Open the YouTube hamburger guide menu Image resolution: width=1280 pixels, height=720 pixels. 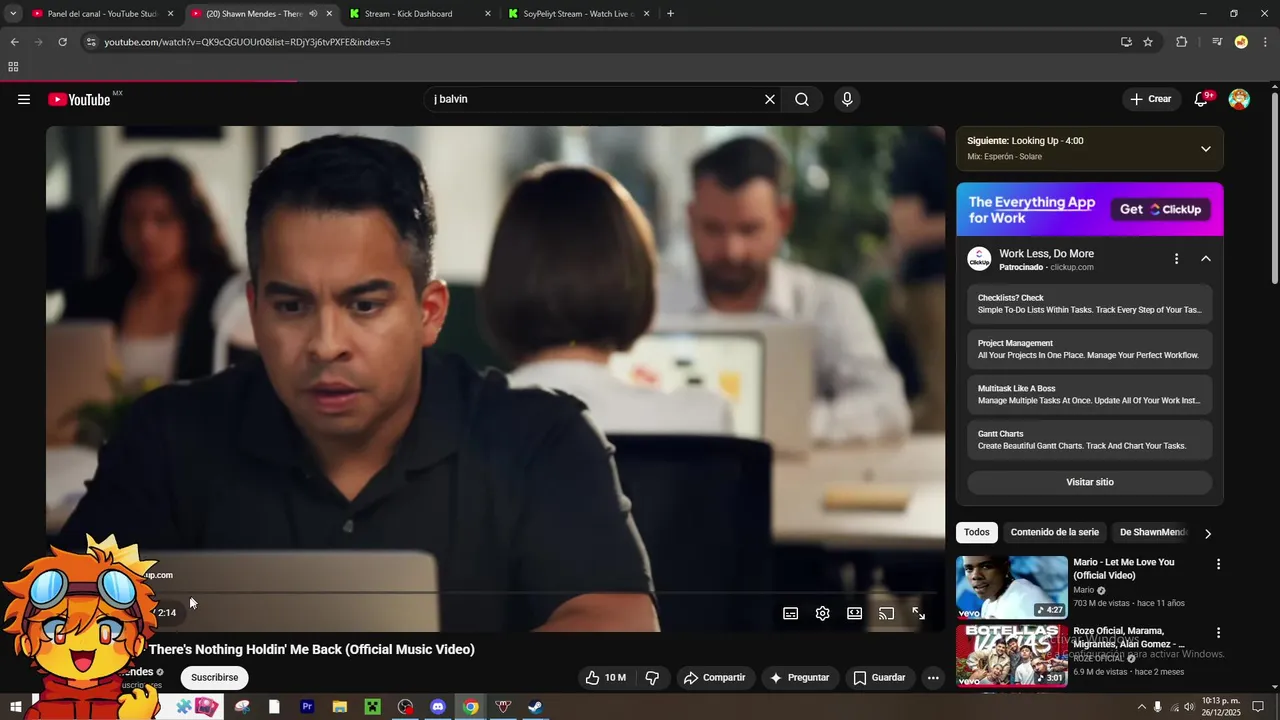coord(24,99)
